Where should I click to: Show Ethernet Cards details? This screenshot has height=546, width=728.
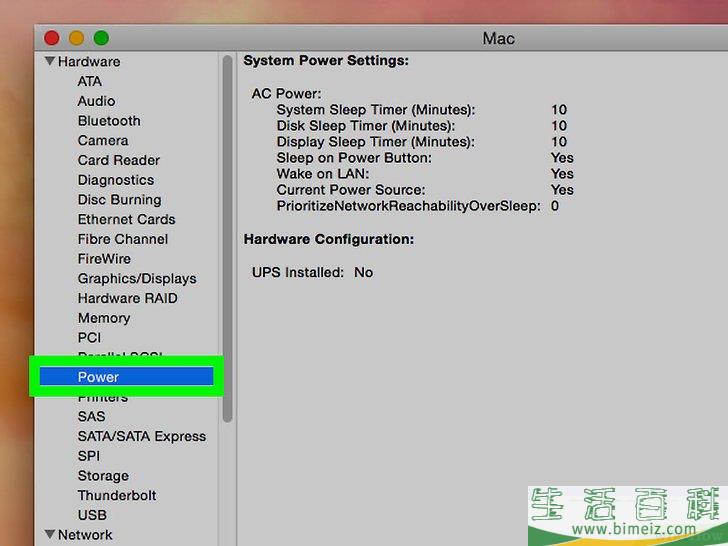tap(126, 219)
